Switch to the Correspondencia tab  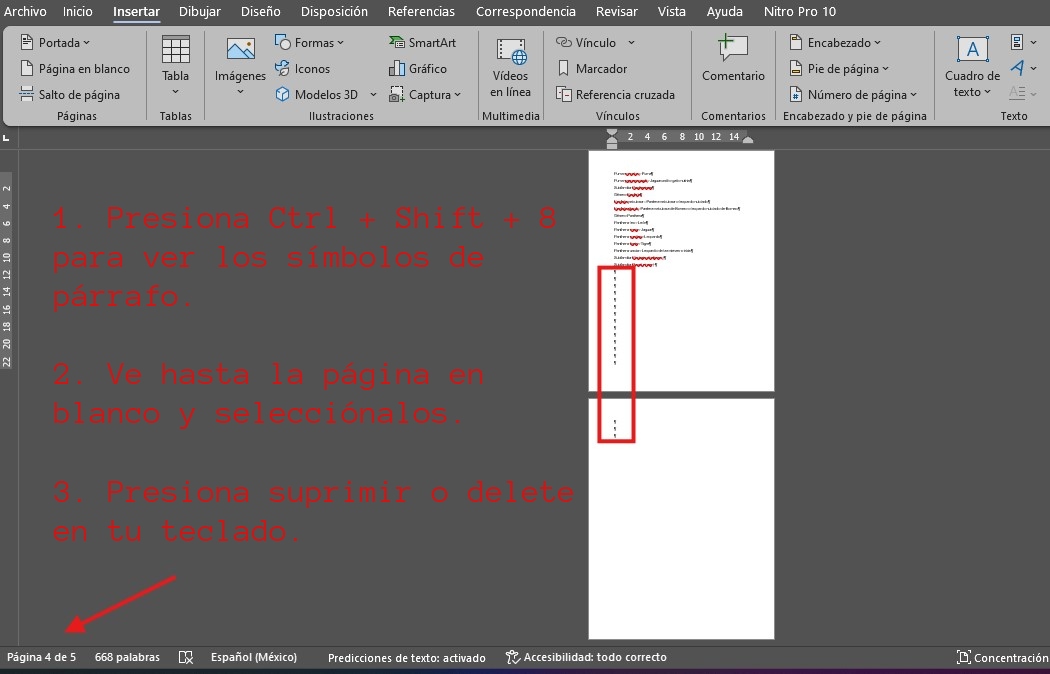tap(526, 11)
